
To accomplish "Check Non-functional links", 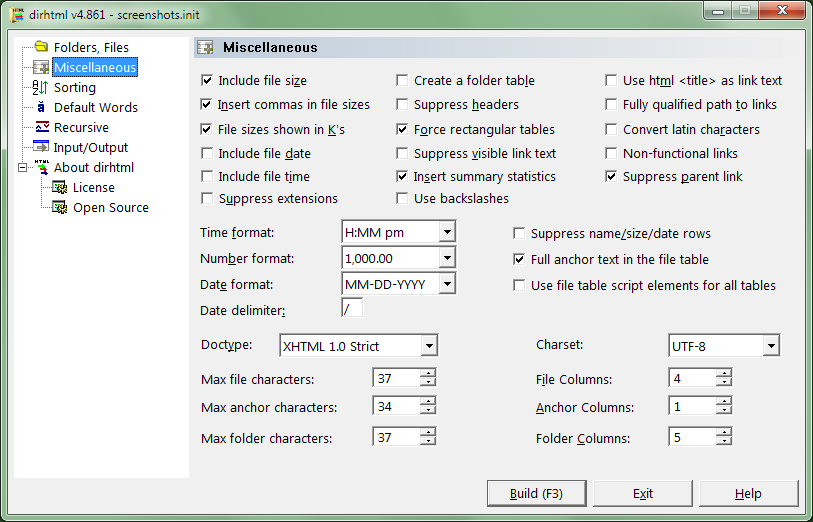I will [611, 153].
